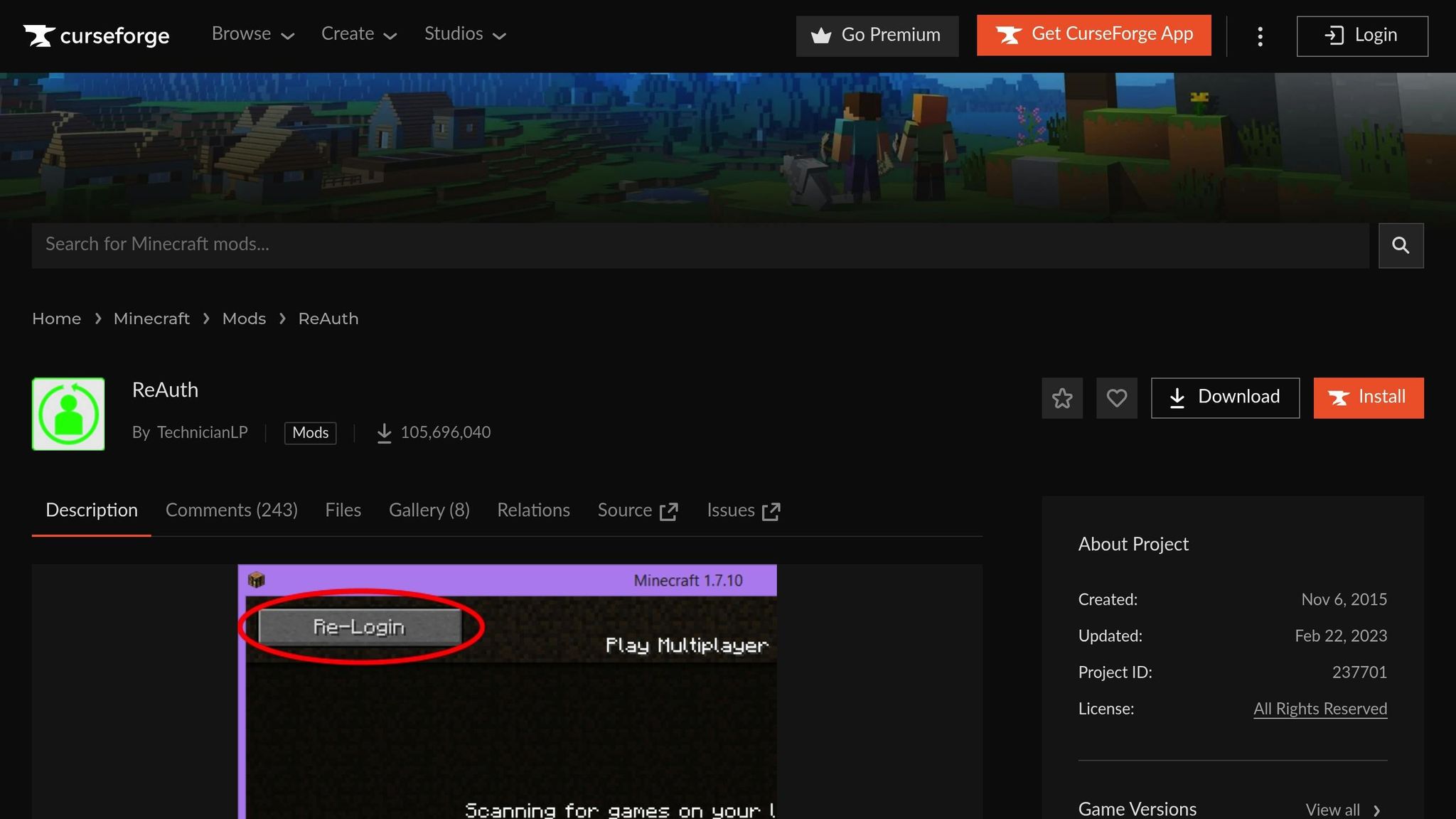
Task: Click the Go Premium button
Action: (877, 36)
